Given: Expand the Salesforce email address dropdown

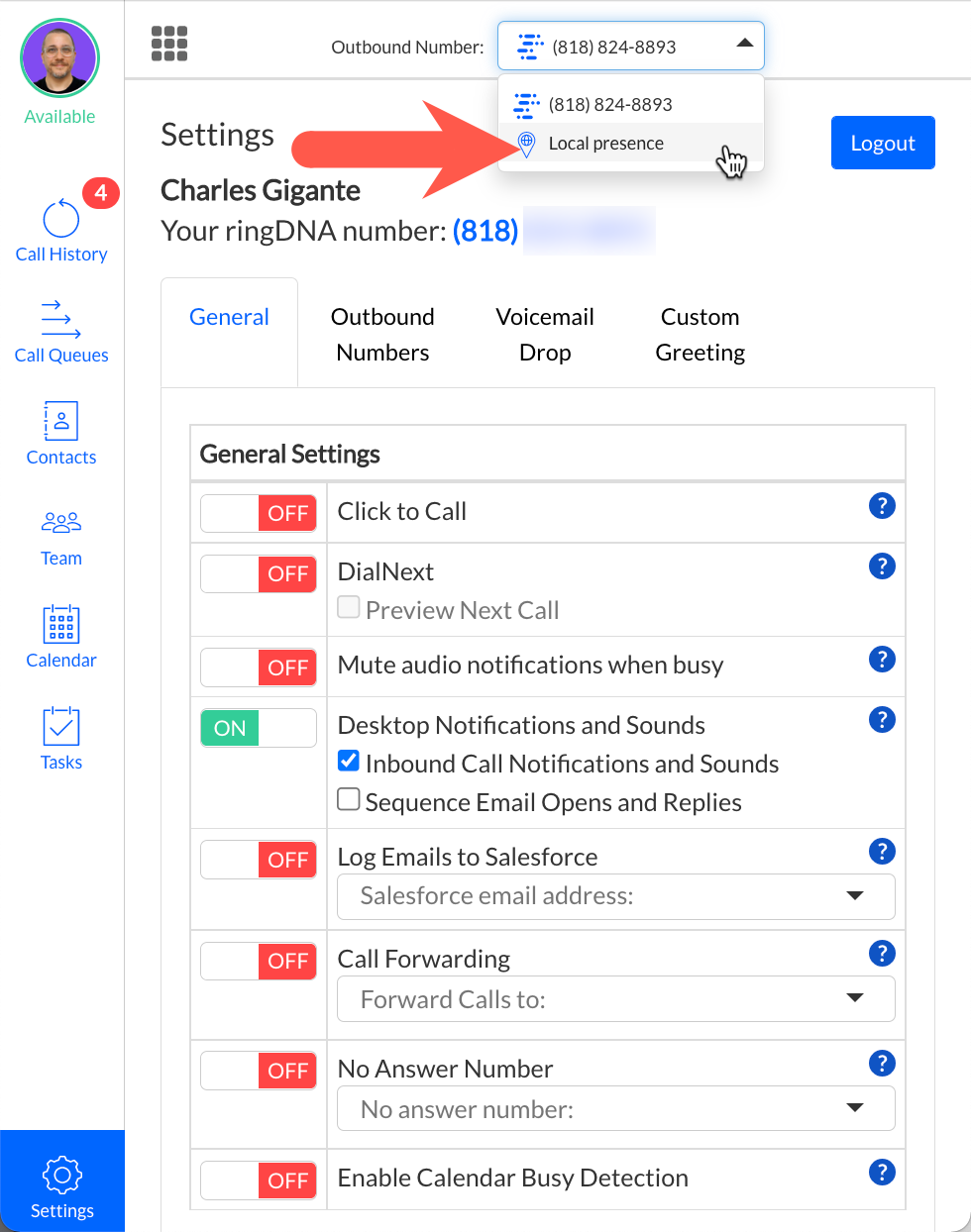Looking at the screenshot, I should pyautogui.click(x=616, y=896).
